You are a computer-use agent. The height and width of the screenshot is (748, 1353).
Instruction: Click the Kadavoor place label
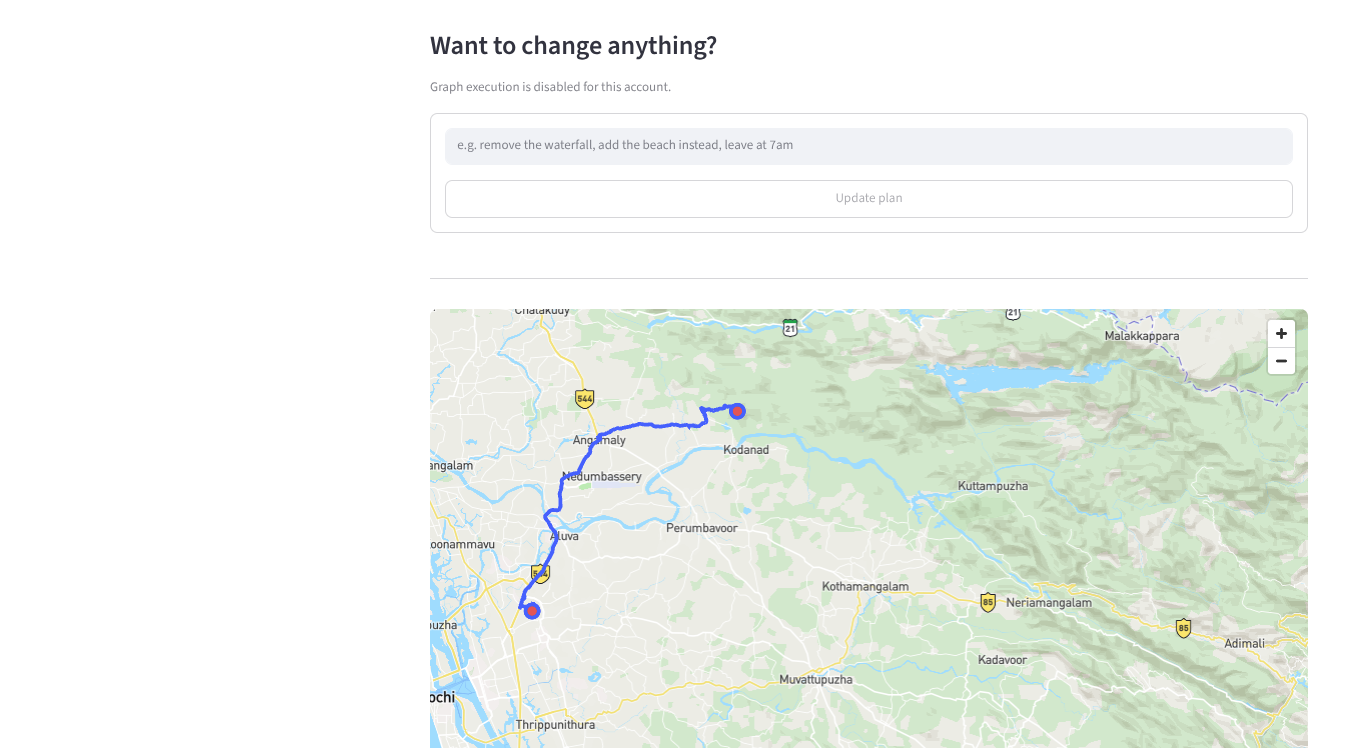coord(1003,660)
